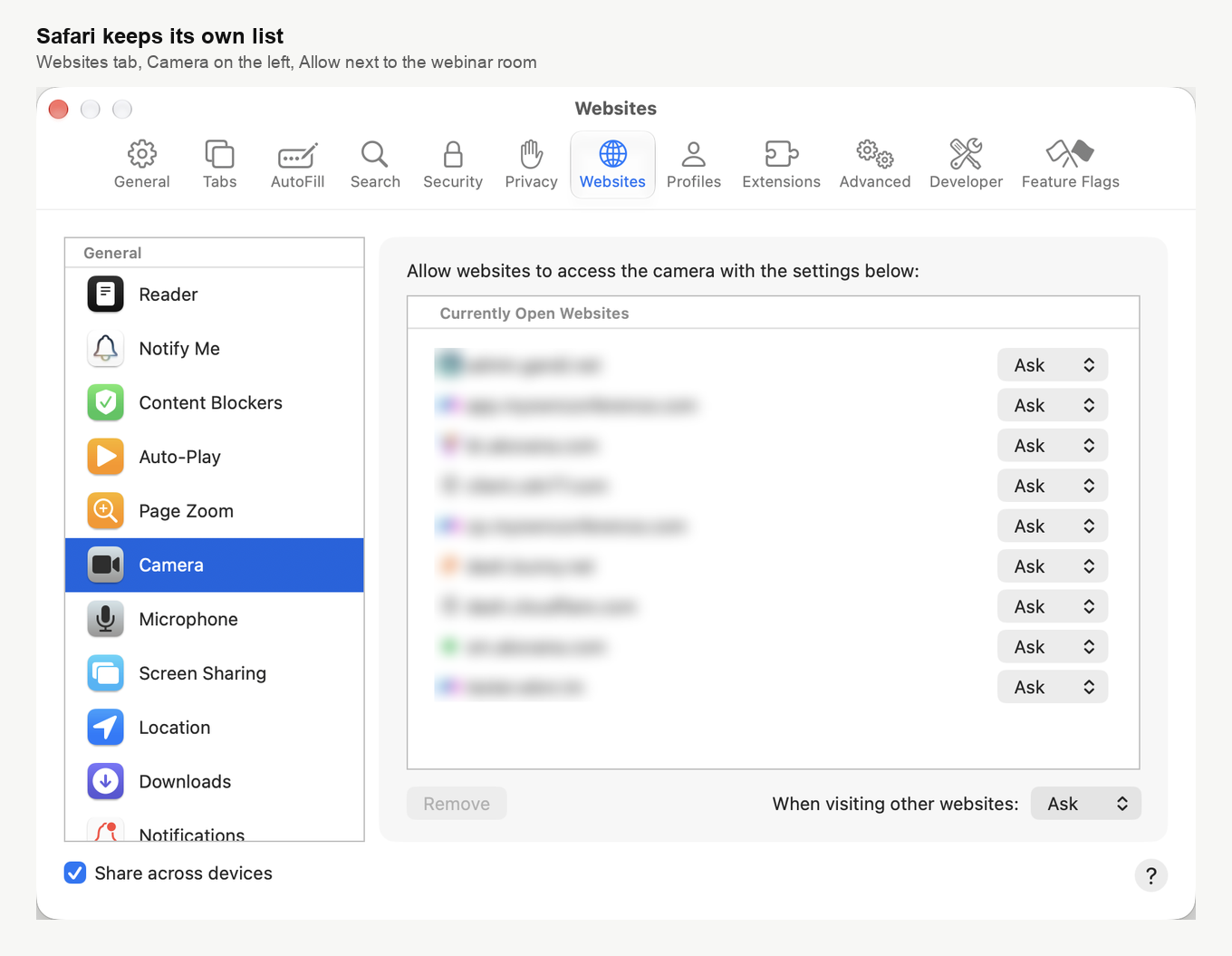Open the General settings pane
1232x956 pixels.
click(142, 164)
